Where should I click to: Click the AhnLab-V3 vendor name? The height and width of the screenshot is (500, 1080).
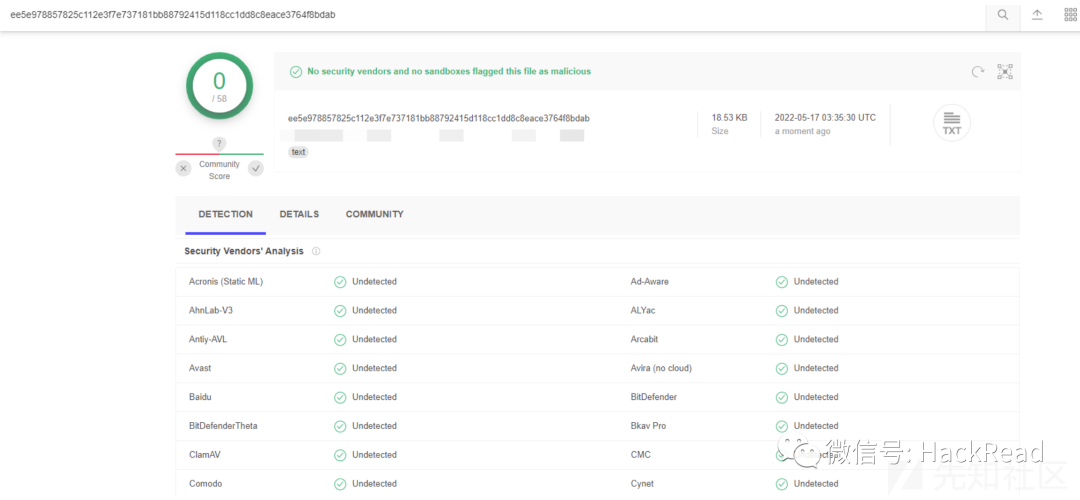click(211, 311)
